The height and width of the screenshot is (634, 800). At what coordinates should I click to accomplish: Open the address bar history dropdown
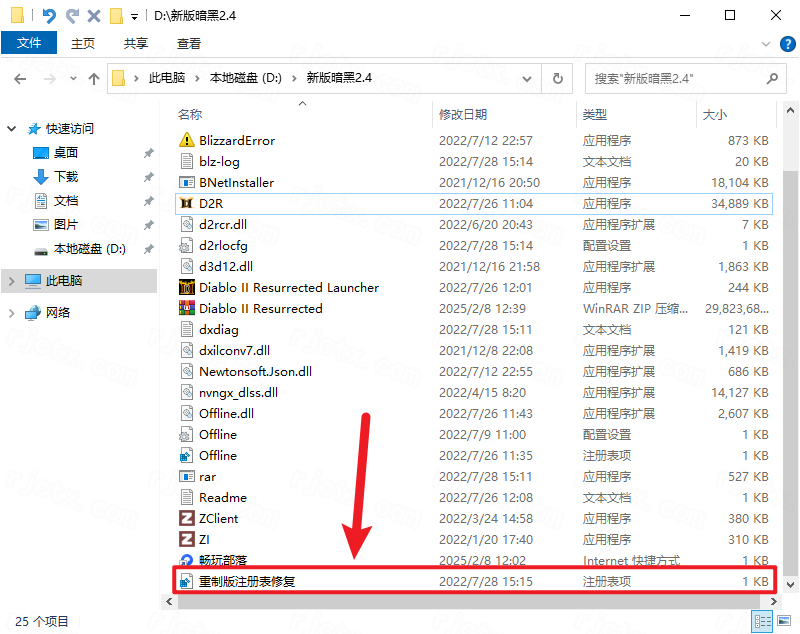[x=527, y=79]
